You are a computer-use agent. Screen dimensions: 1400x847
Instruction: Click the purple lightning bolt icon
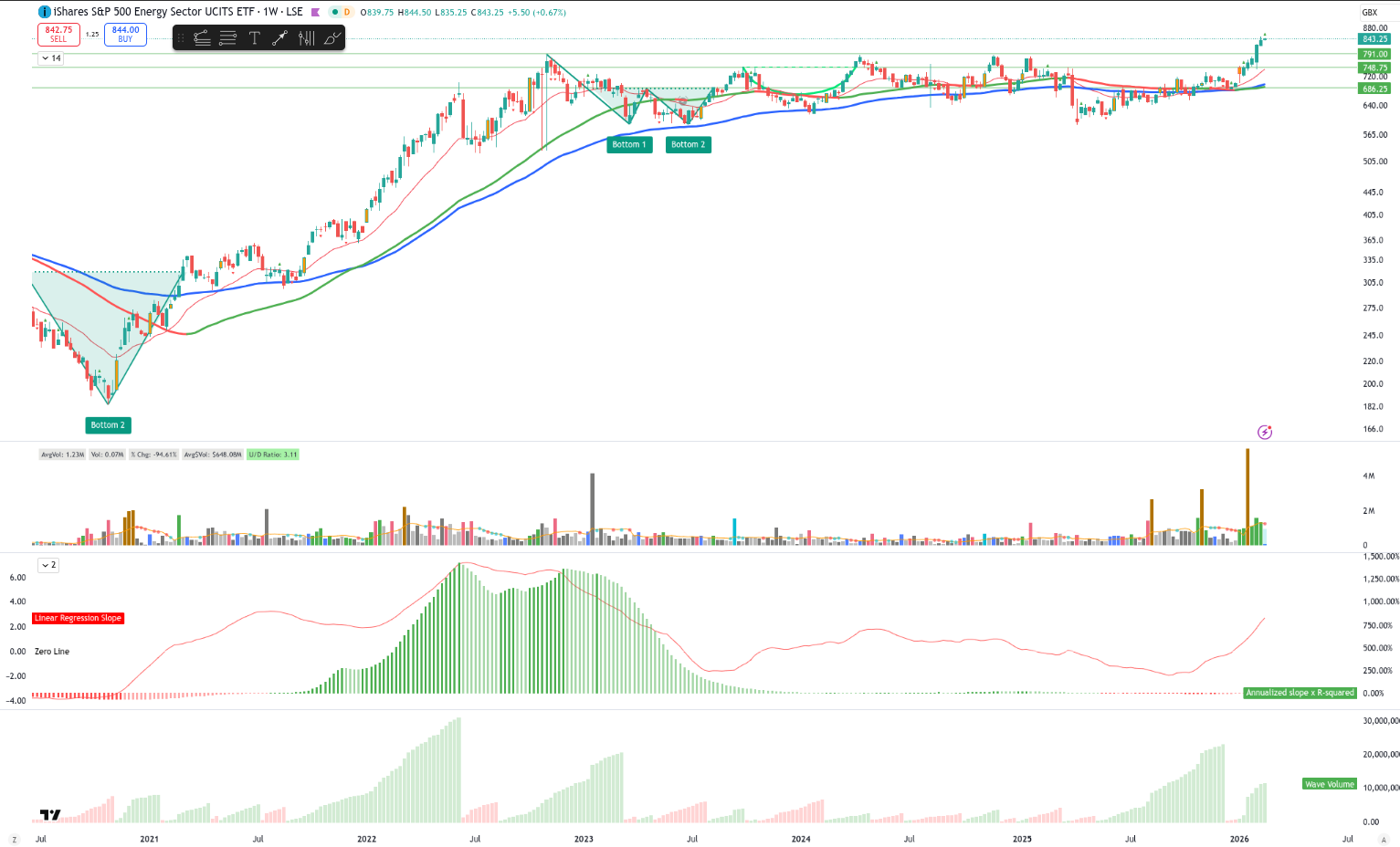pos(1265,432)
